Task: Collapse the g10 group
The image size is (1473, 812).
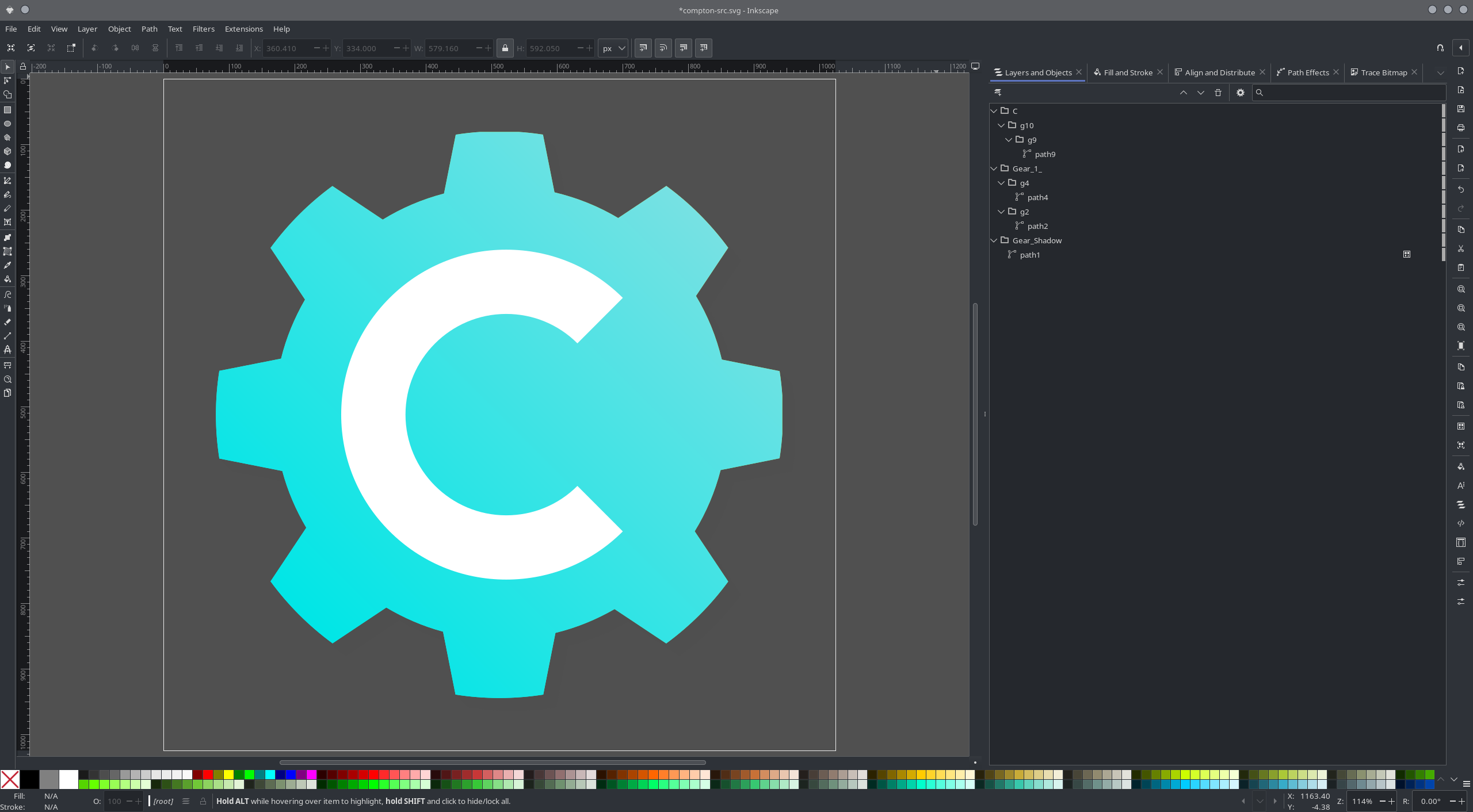Action: coord(1001,125)
